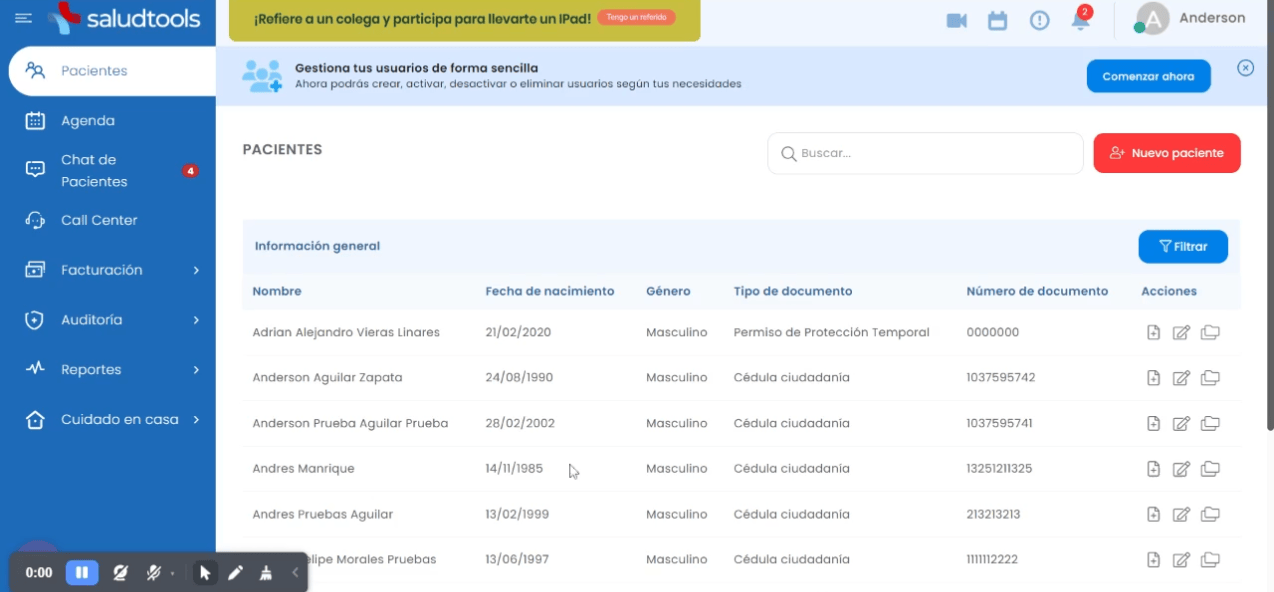The image size is (1274, 592).
Task: Click the Nuevo paciente button
Action: pos(1166,153)
